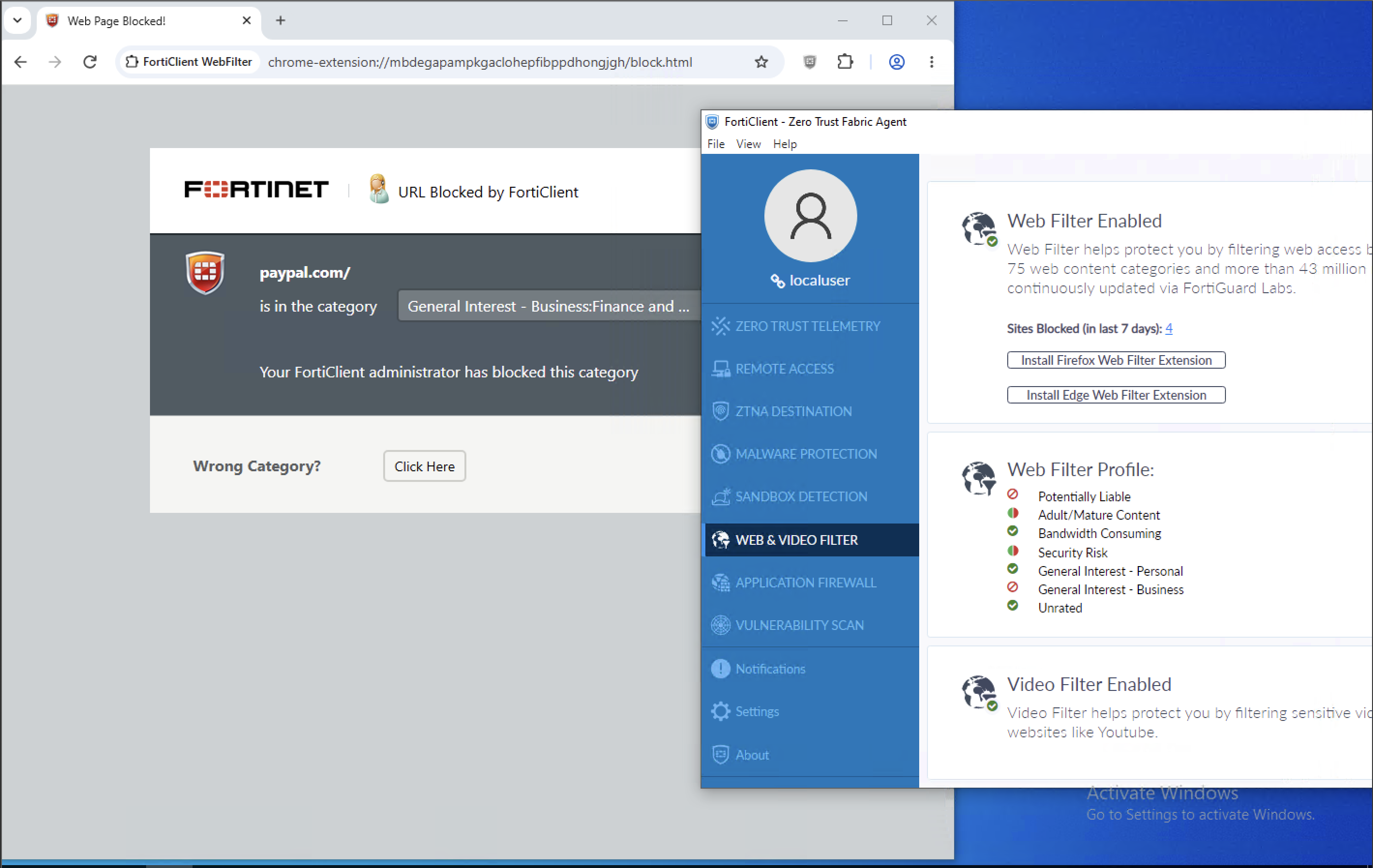This screenshot has height=868, width=1373.
Task: Click Install Firefox Web Filter Extension
Action: (x=1116, y=360)
